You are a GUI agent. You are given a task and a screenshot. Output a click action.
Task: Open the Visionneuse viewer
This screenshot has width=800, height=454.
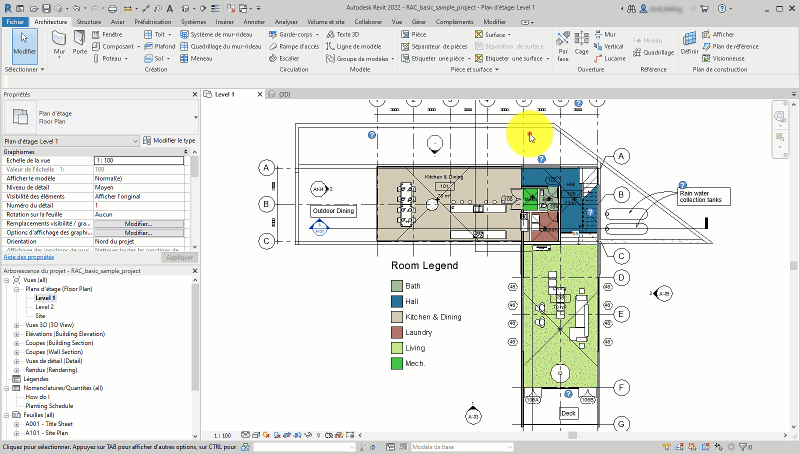point(723,59)
